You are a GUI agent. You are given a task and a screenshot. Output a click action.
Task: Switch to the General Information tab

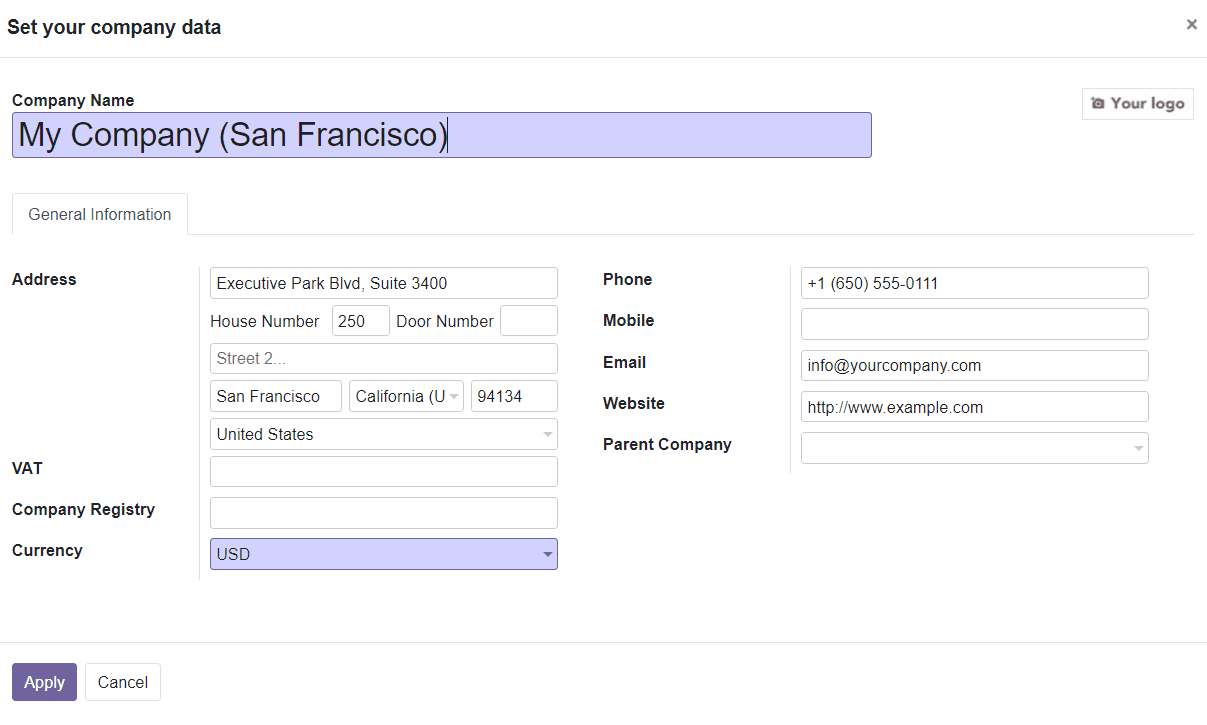point(99,214)
